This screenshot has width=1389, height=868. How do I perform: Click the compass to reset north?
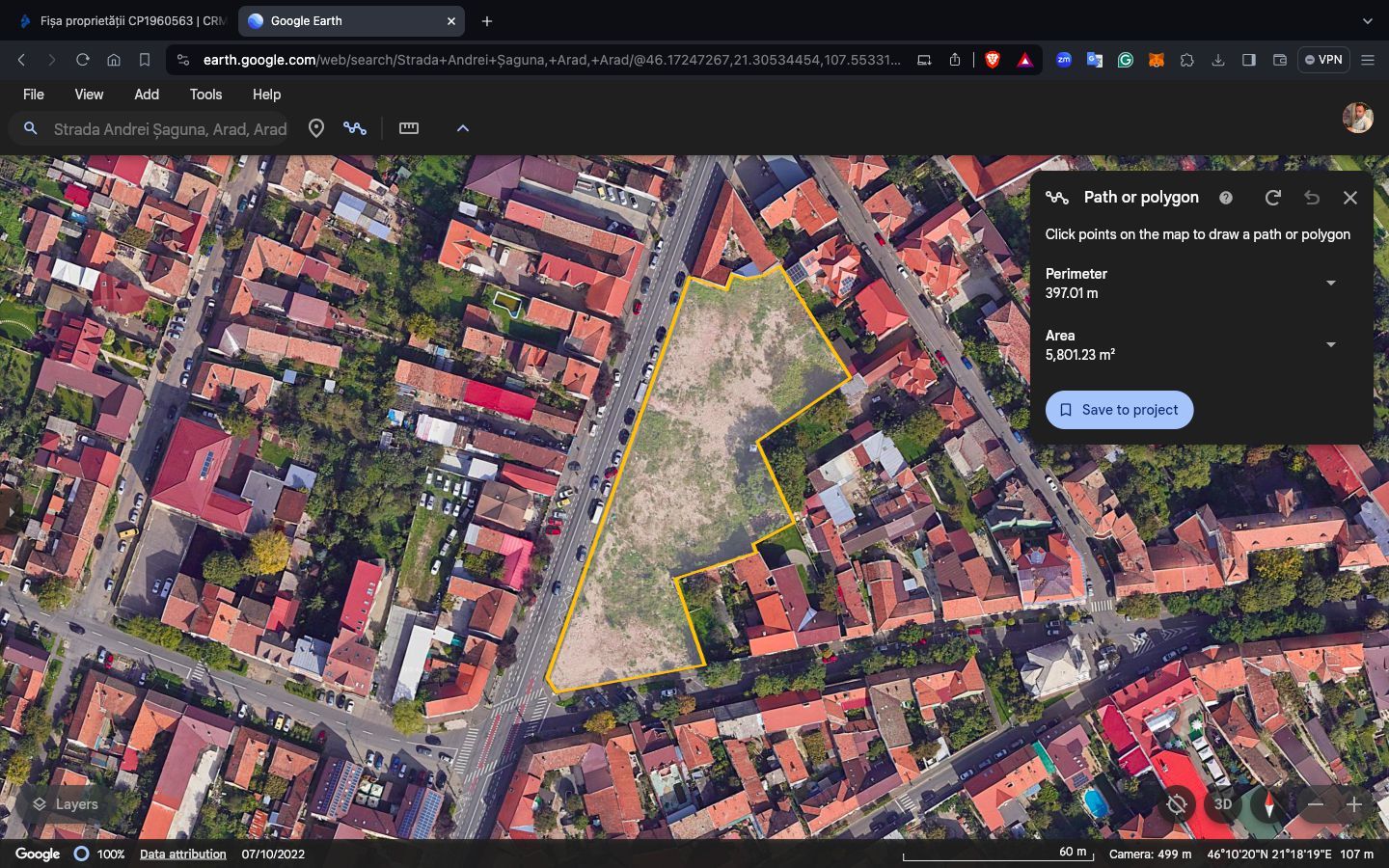1269,804
